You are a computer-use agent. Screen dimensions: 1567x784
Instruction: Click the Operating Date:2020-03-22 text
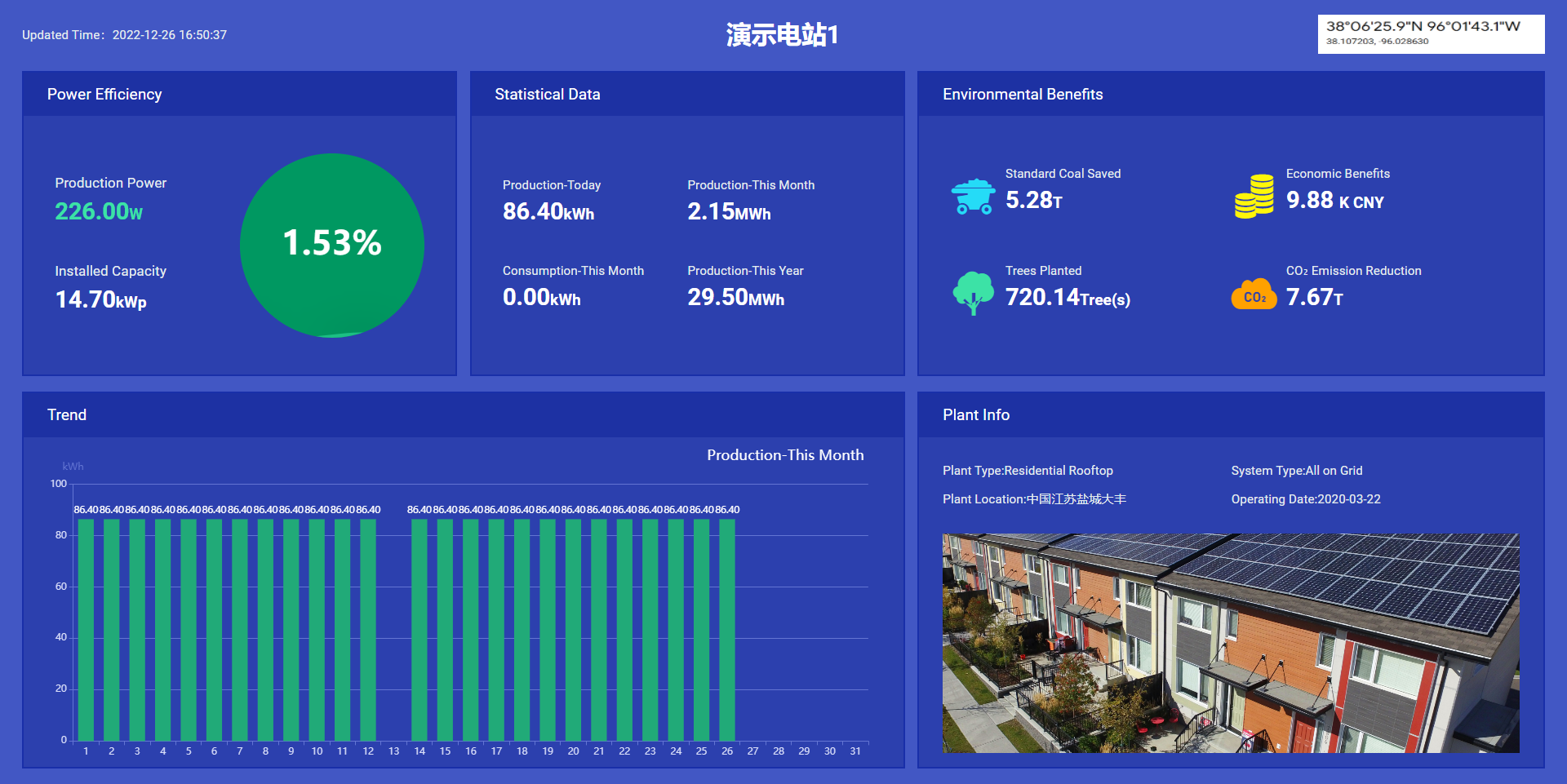pyautogui.click(x=1306, y=499)
